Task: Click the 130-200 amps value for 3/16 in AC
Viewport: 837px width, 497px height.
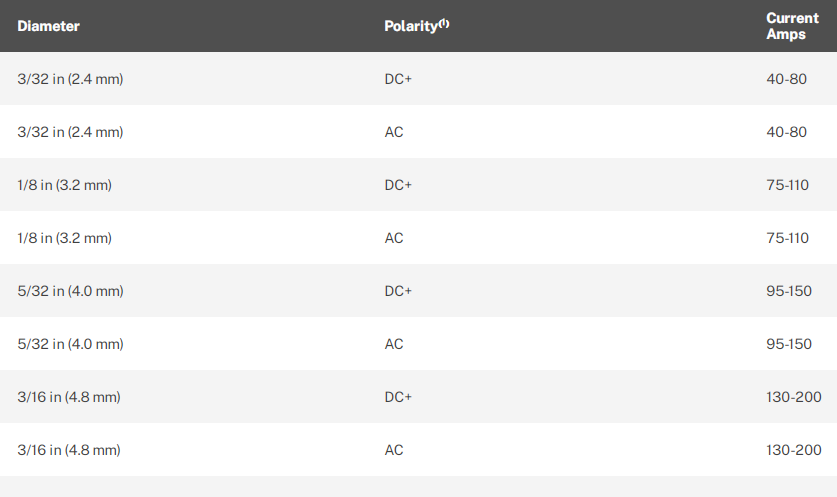Action: pyautogui.click(x=792, y=450)
